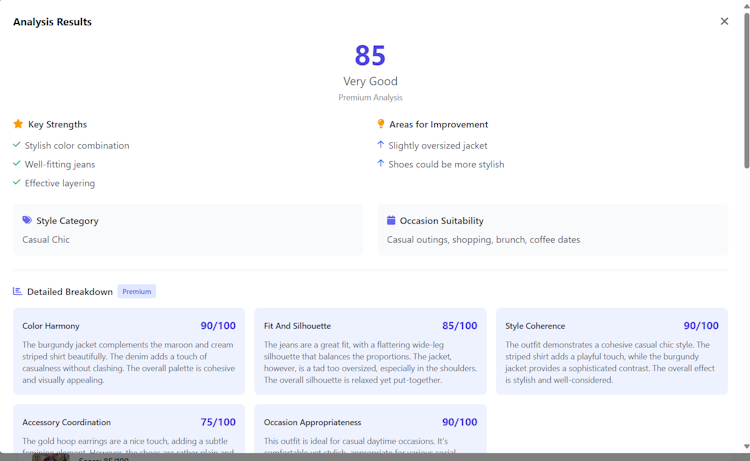This screenshot has width=750, height=461.
Task: Click the Color Harmony card title
Action: [x=51, y=326]
